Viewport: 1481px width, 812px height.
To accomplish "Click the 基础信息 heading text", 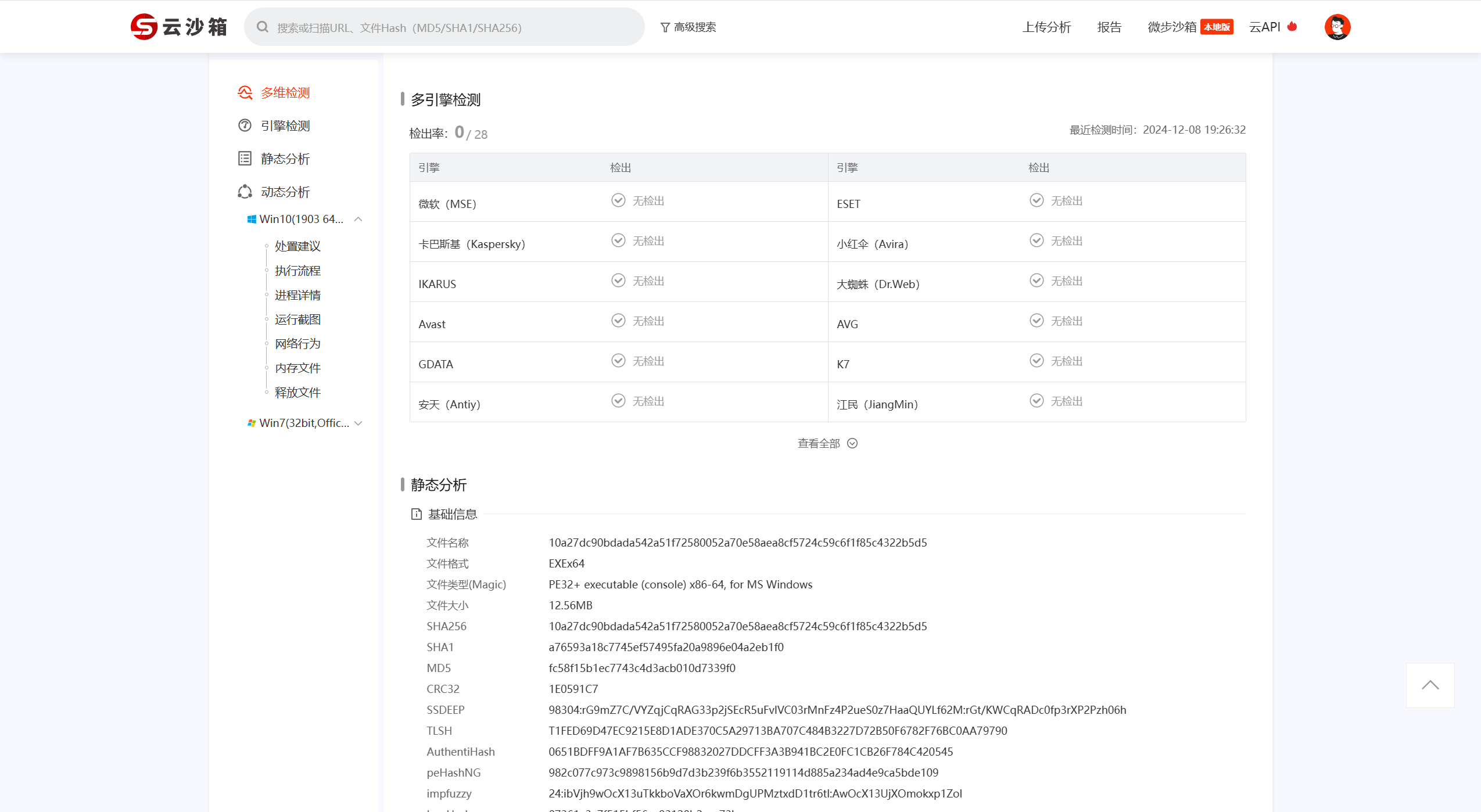I will pos(452,515).
